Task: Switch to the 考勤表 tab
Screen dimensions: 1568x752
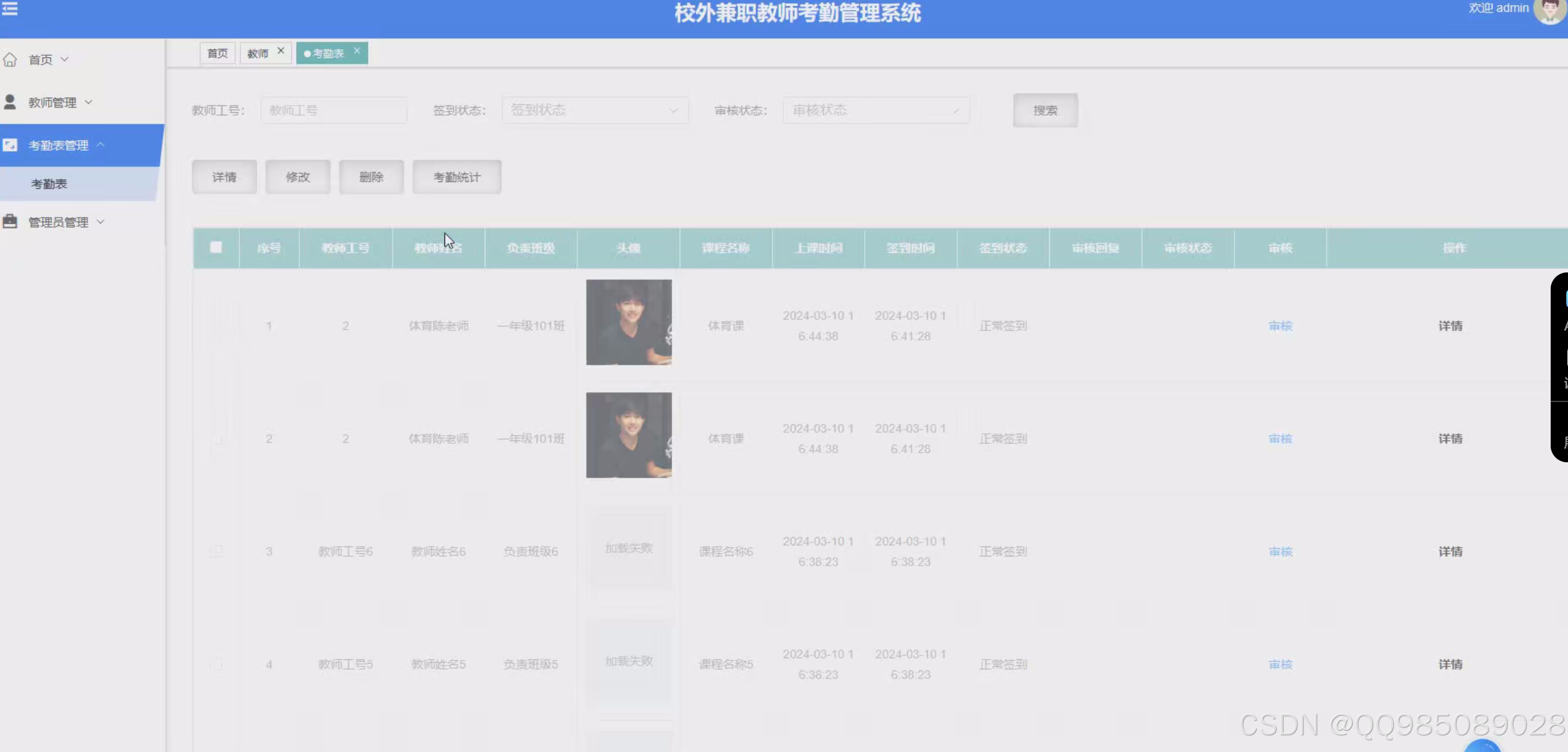Action: 327,53
